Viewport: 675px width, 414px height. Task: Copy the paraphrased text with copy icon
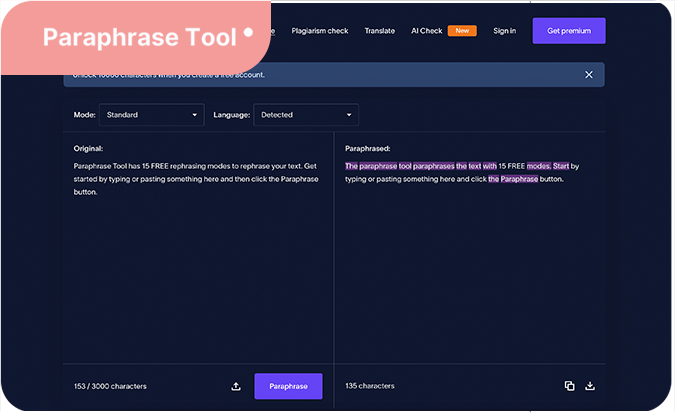pyautogui.click(x=569, y=386)
